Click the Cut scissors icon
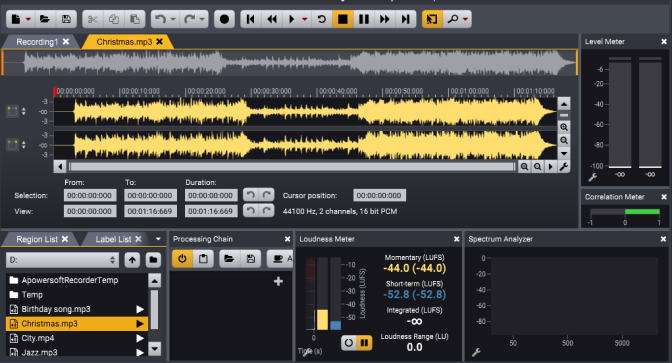This screenshot has height=363, width=672. tap(93, 19)
